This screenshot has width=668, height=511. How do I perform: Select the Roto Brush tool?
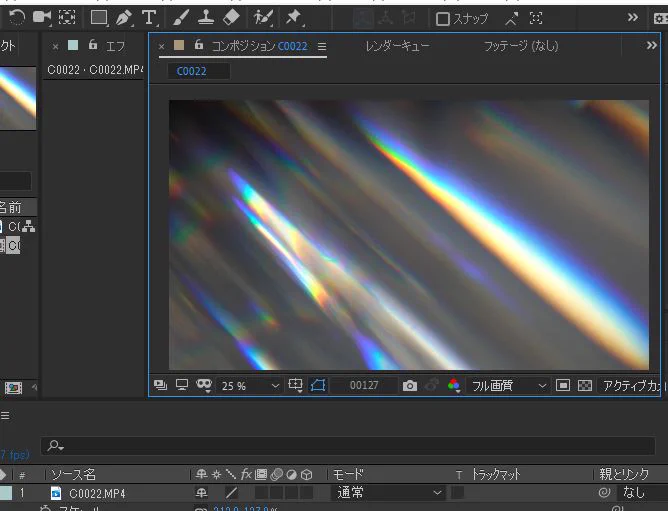tap(263, 18)
